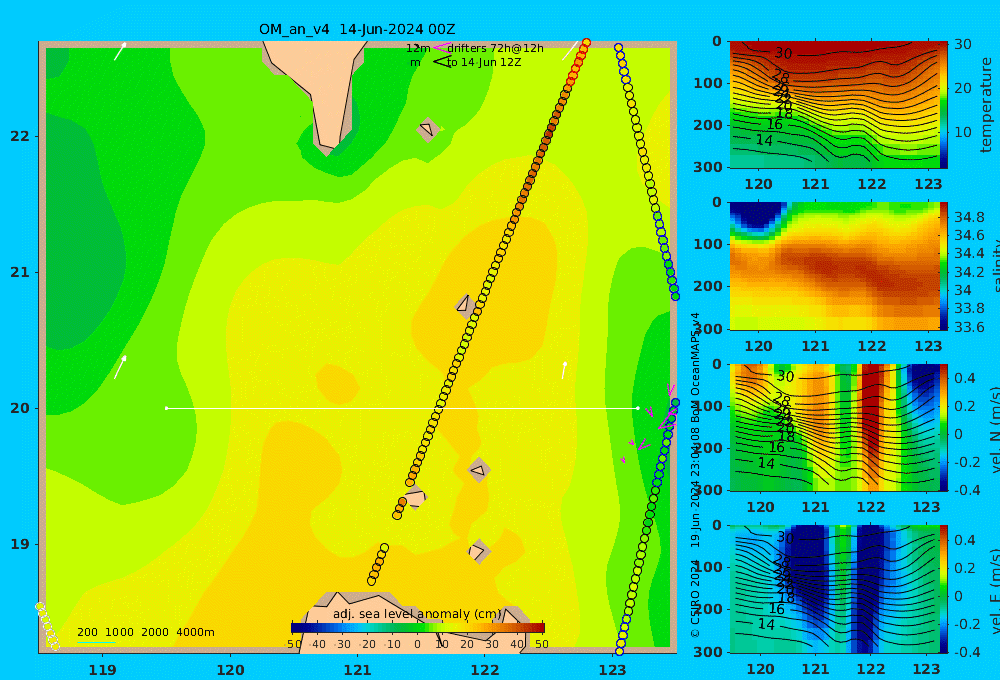Click the vel. E colorbar
1000x680 pixels.
pos(944,589)
